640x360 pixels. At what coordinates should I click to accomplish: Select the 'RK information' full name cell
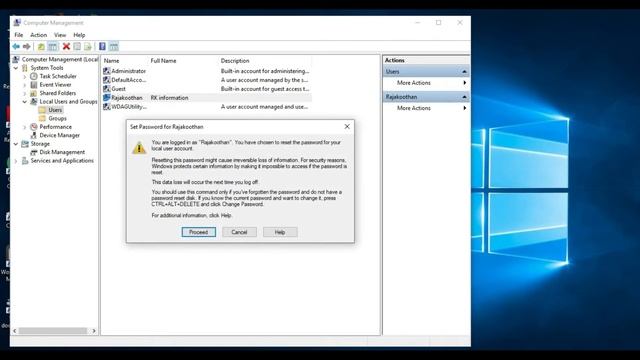click(169, 98)
